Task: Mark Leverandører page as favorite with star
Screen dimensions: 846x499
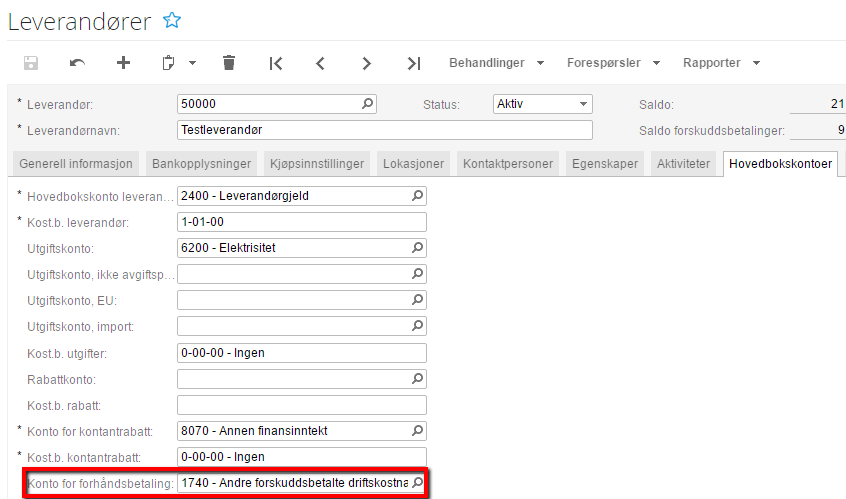Action: 172,20
